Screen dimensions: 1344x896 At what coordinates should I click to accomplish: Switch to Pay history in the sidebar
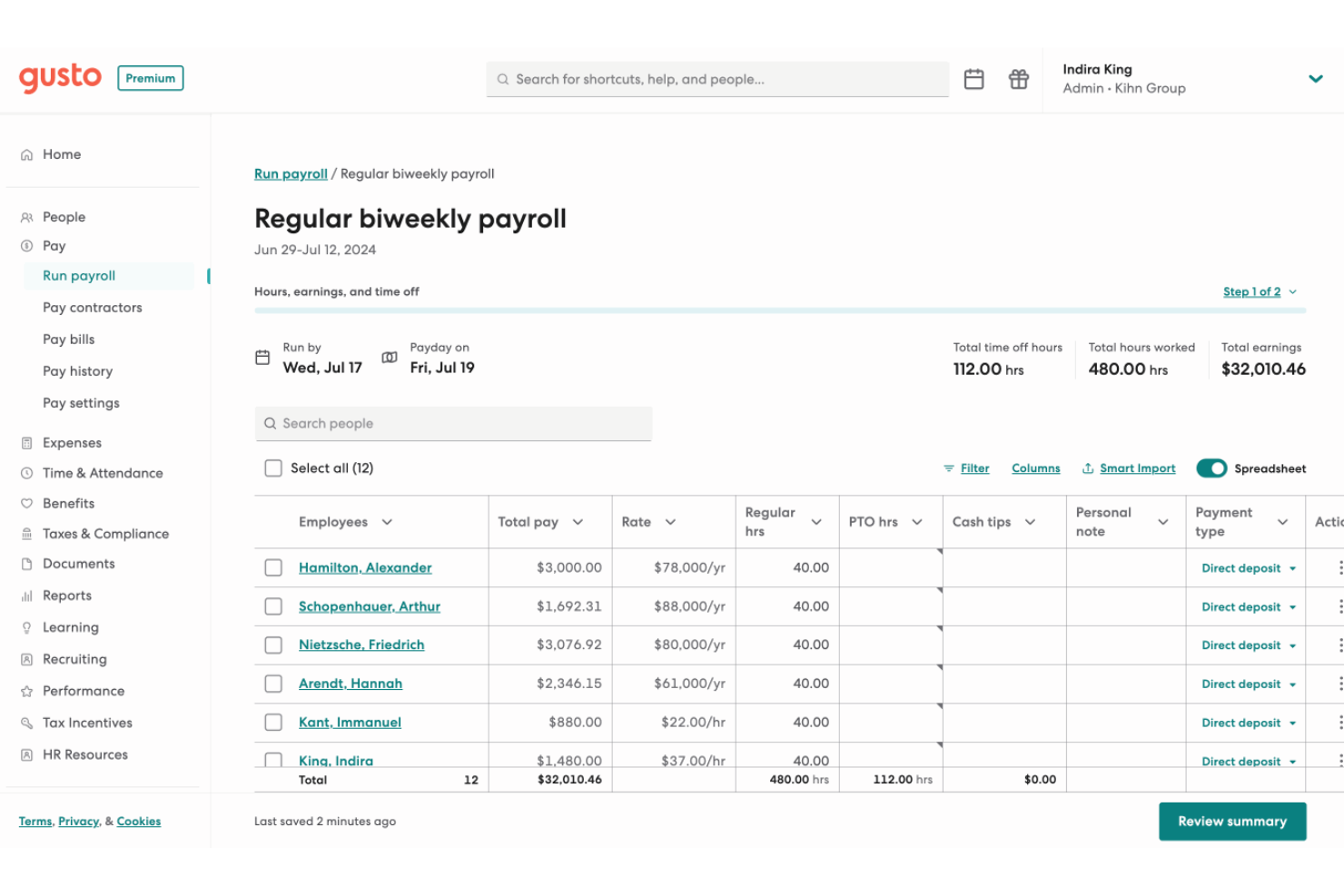77,371
